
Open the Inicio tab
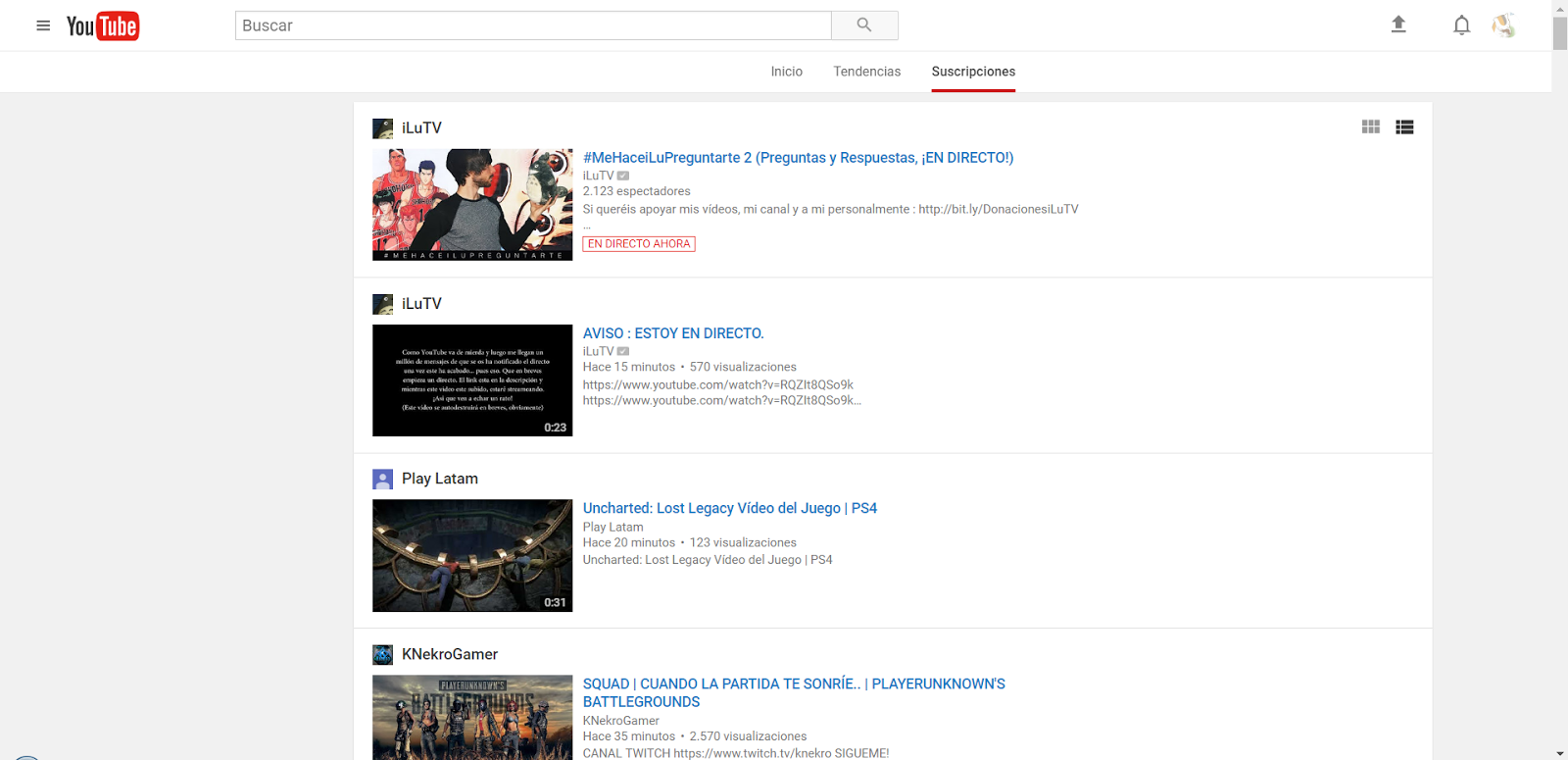tap(787, 72)
